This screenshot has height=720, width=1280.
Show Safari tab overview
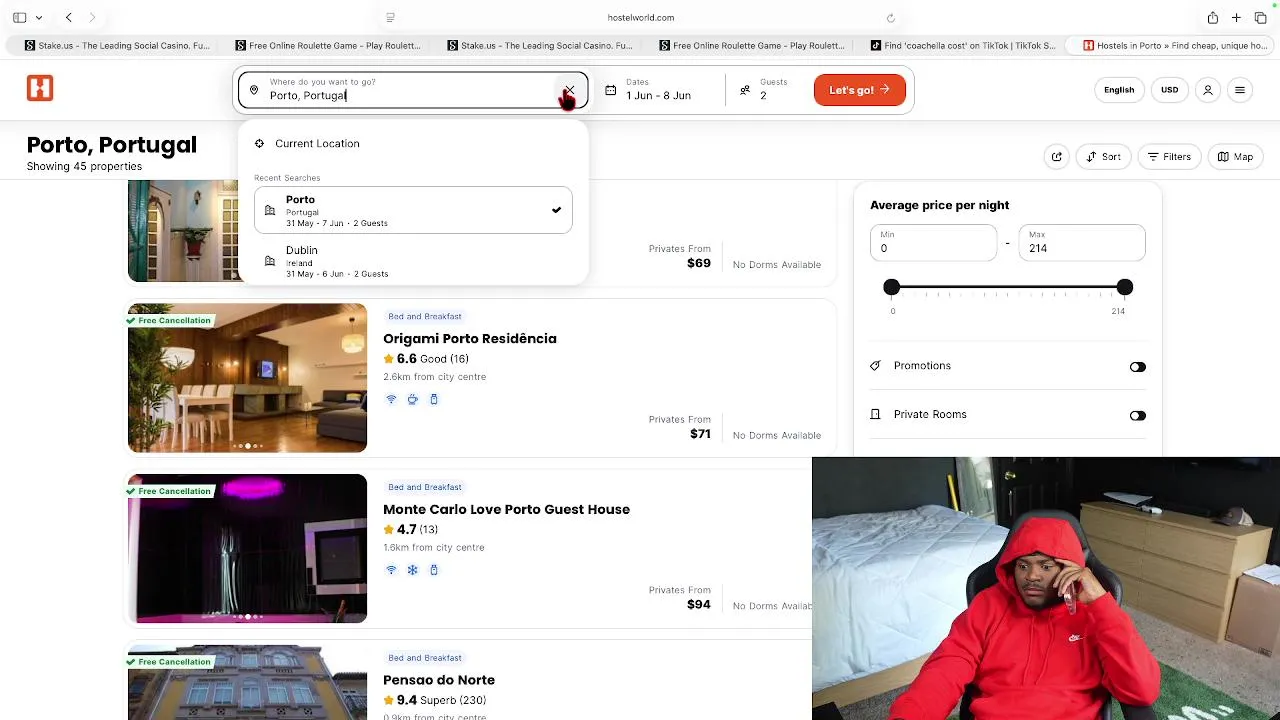[x=1260, y=18]
